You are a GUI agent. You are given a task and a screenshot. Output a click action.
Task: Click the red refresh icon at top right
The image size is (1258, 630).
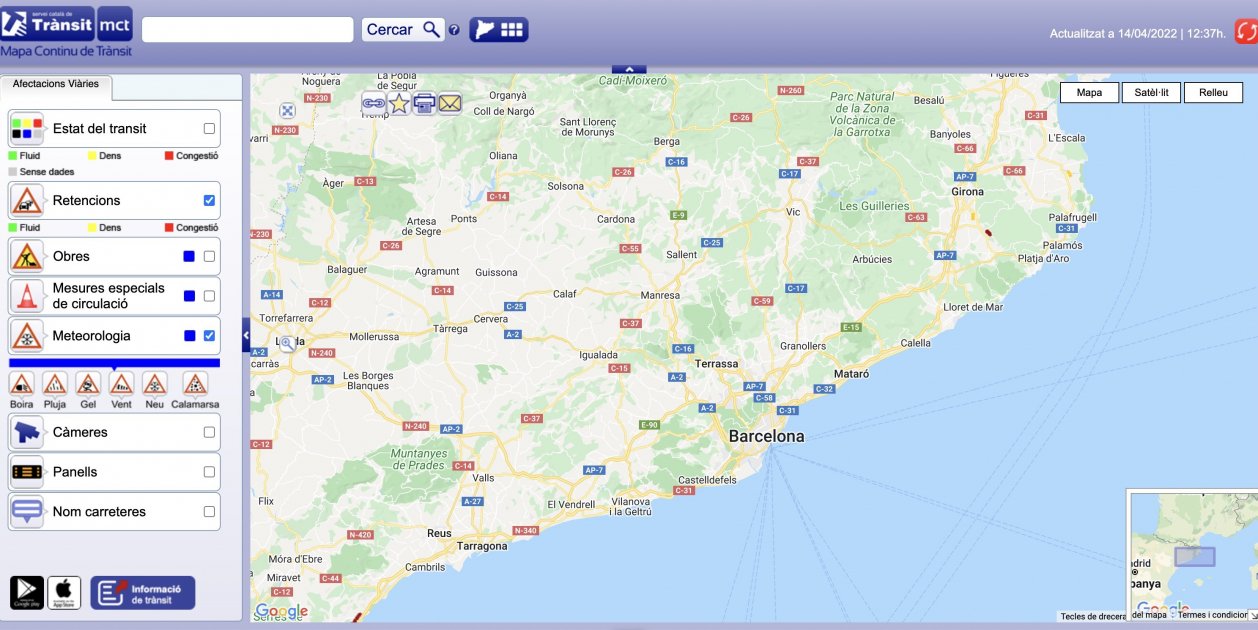[x=1246, y=32]
